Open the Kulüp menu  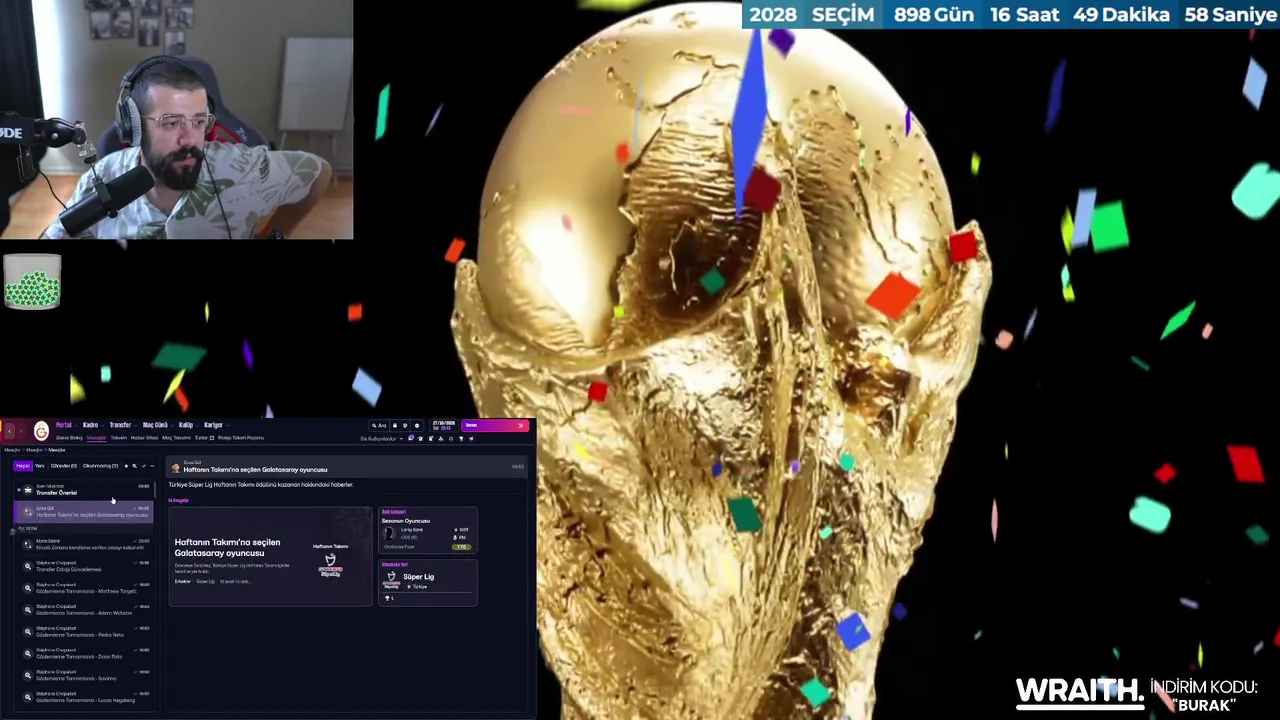point(186,425)
